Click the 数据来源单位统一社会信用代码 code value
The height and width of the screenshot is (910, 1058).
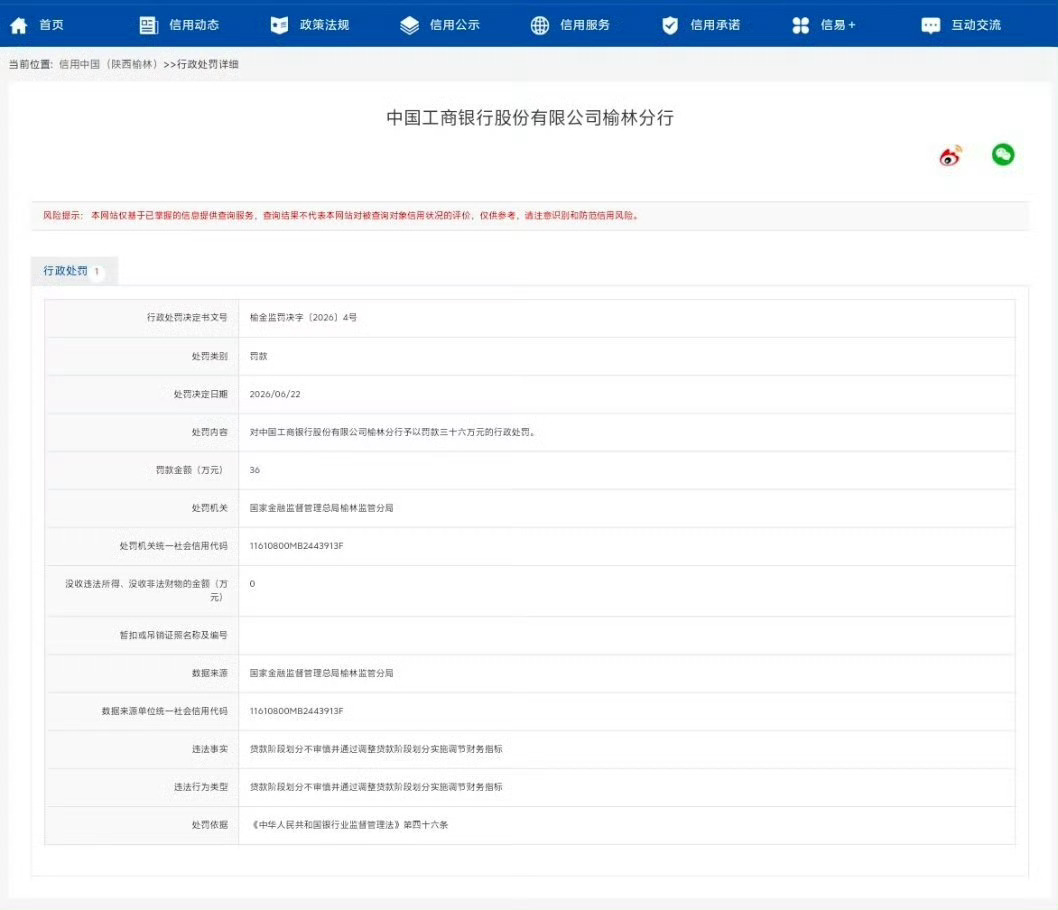(x=296, y=711)
